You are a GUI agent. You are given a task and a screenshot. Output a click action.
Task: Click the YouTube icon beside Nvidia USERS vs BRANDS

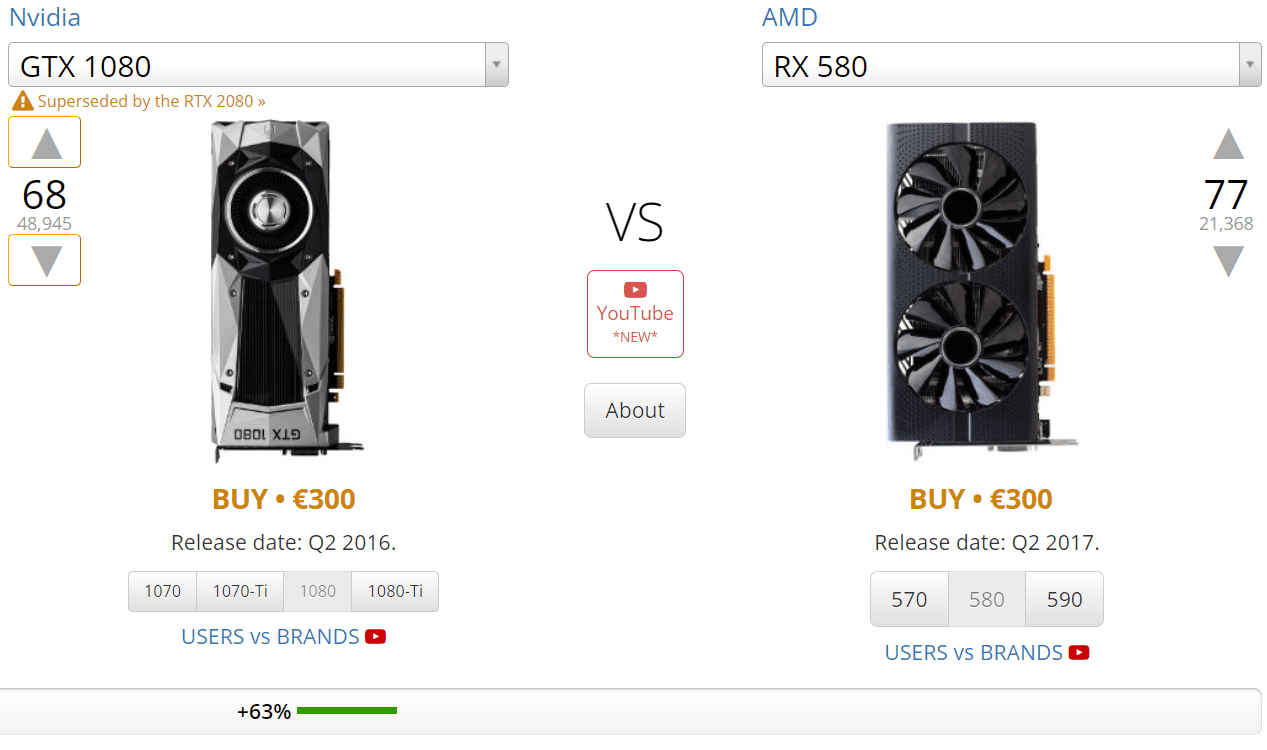375,637
